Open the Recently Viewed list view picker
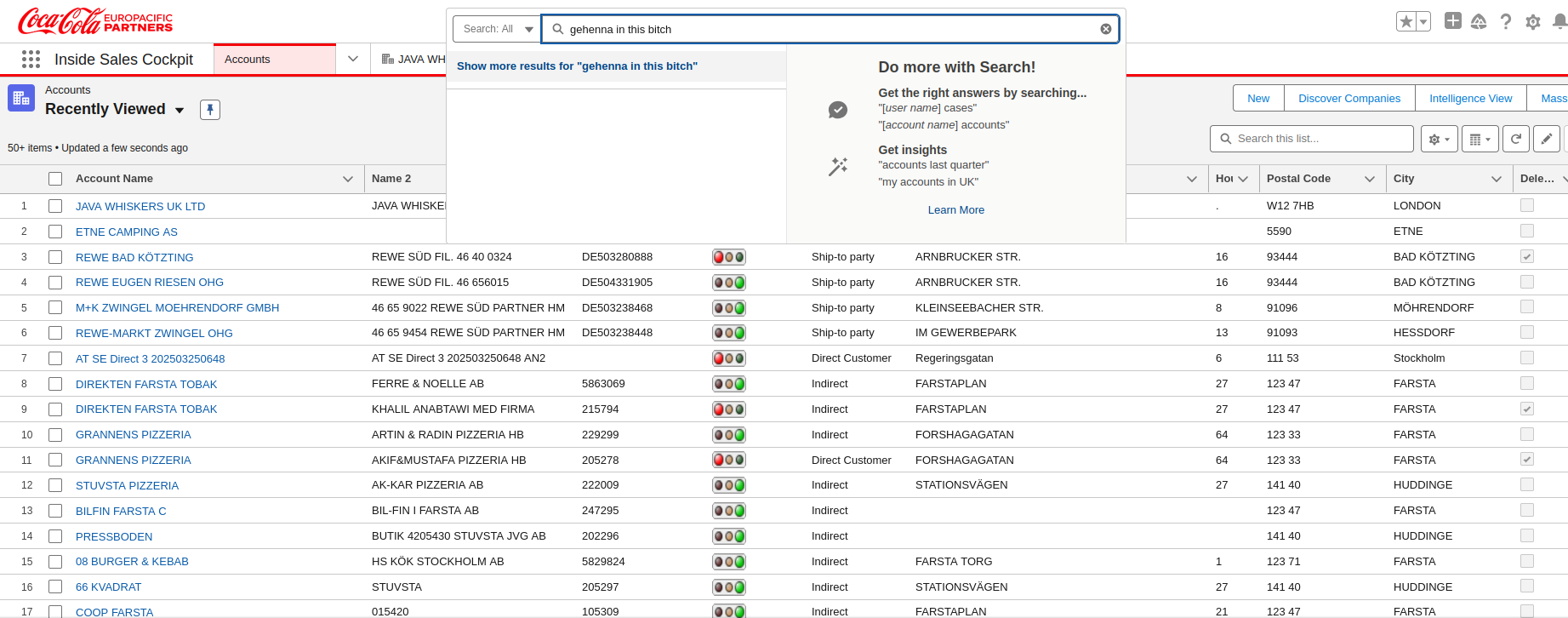The height and width of the screenshot is (618, 1568). [180, 110]
